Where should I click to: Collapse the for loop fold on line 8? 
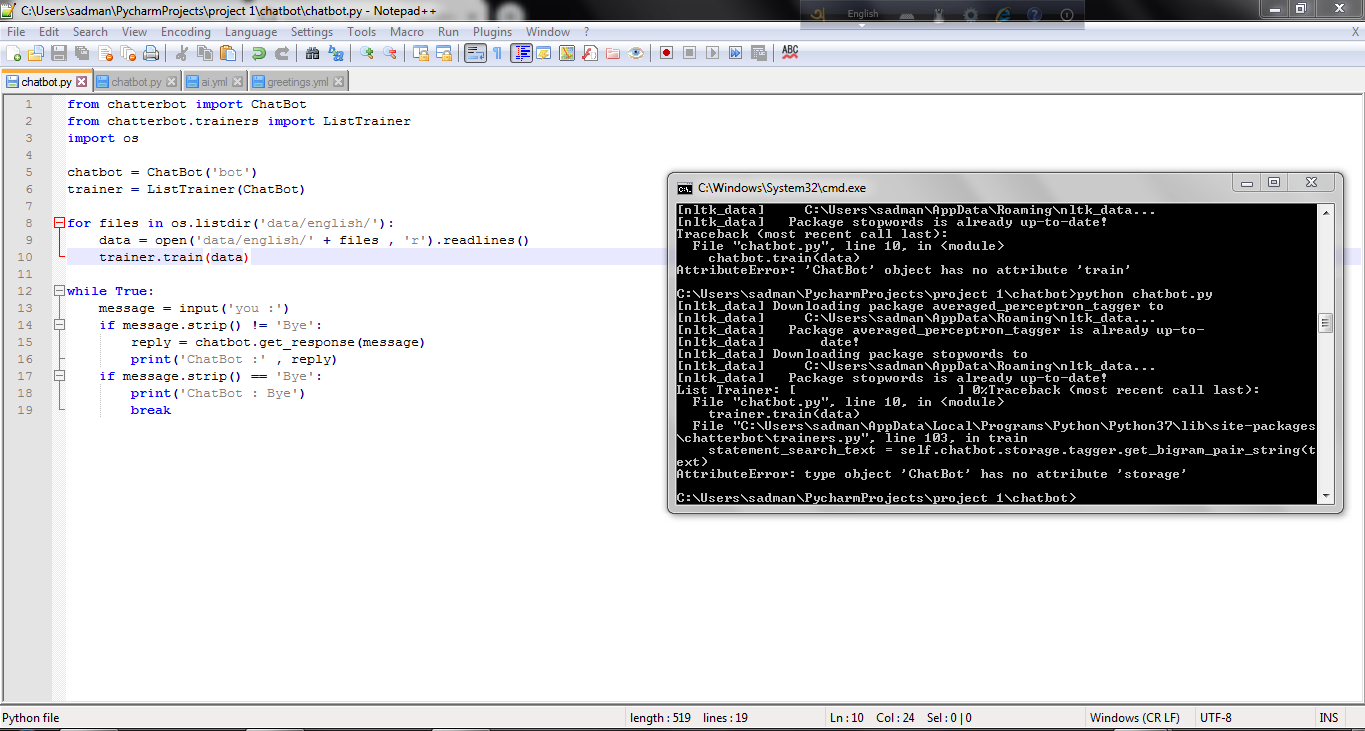(60, 222)
